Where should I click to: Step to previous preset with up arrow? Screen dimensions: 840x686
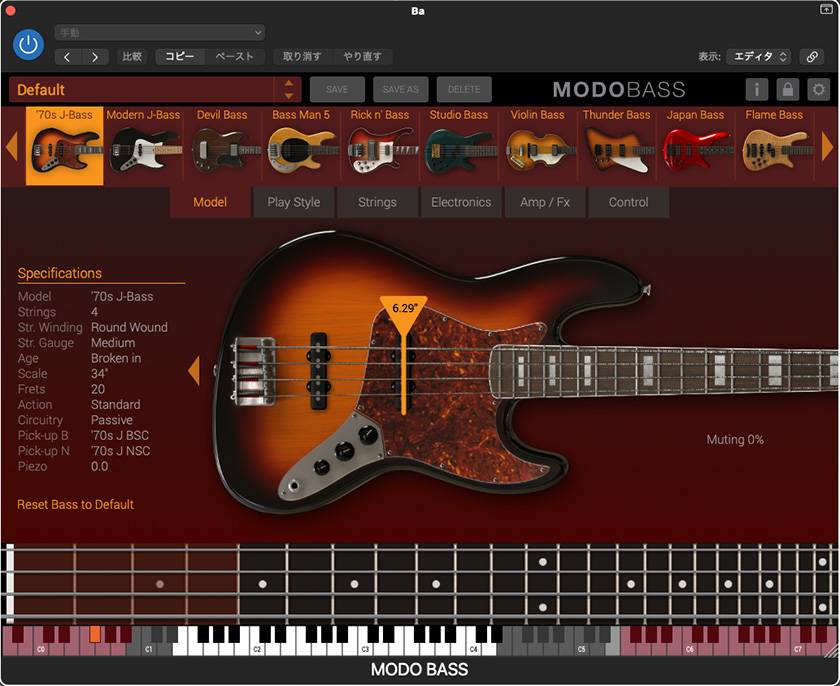[x=289, y=83]
